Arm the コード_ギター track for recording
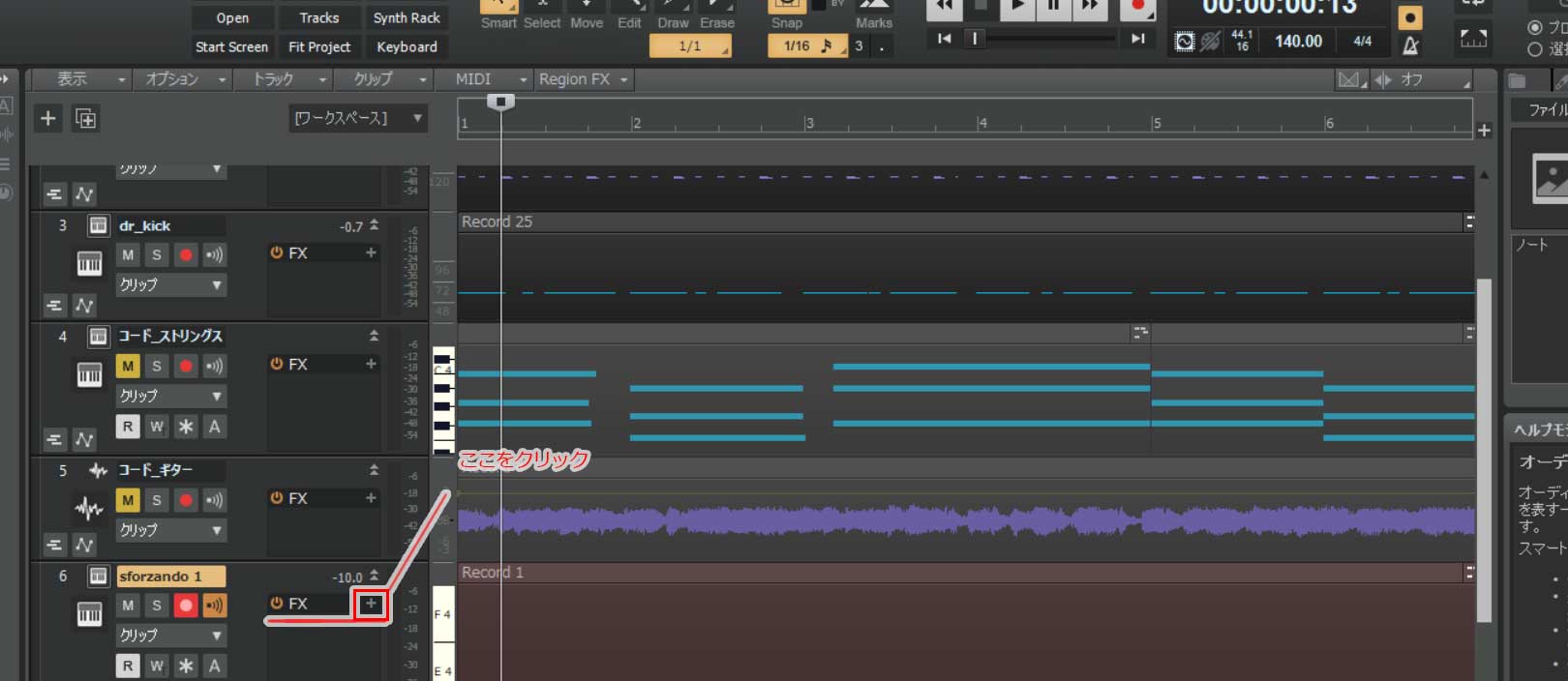Image resolution: width=1568 pixels, height=681 pixels. [185, 500]
